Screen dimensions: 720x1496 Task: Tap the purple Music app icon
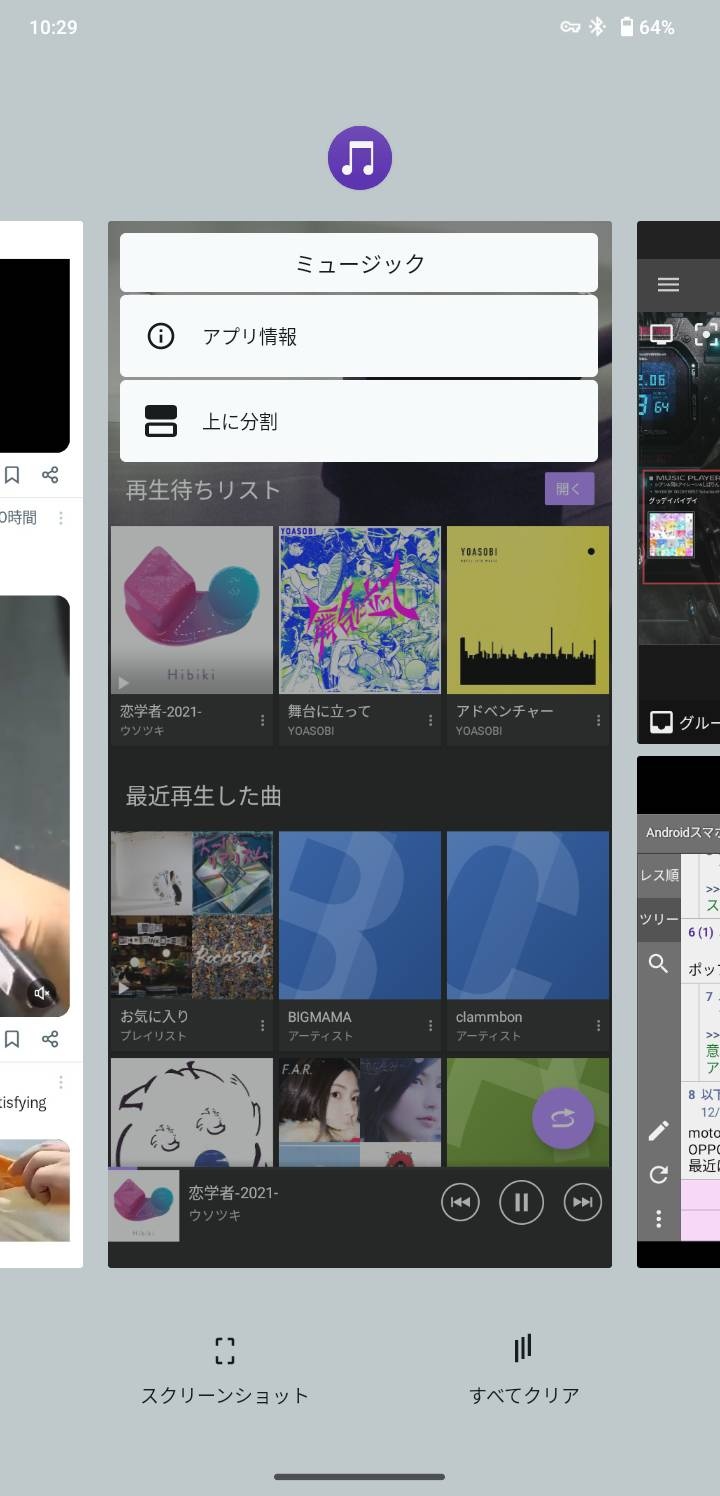[359, 158]
